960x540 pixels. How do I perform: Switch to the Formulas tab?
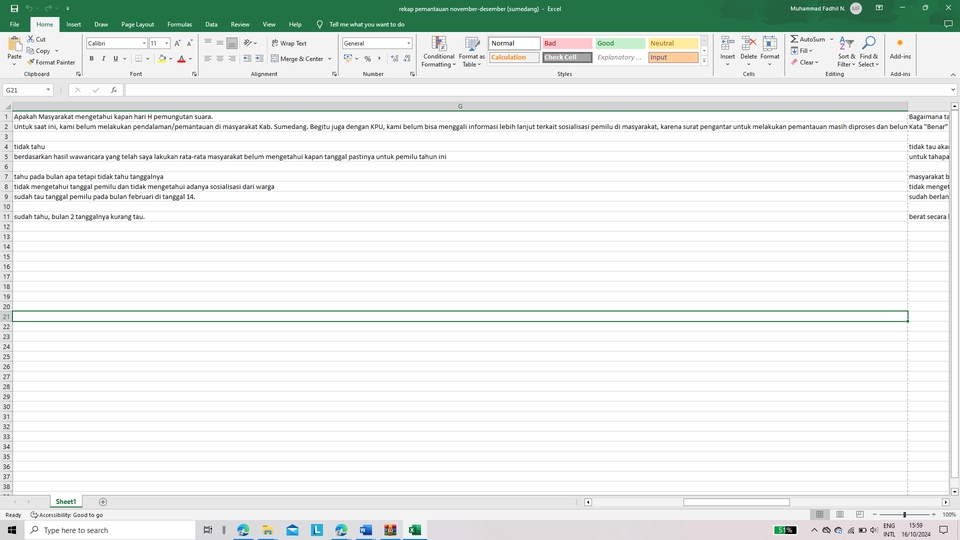[x=179, y=24]
